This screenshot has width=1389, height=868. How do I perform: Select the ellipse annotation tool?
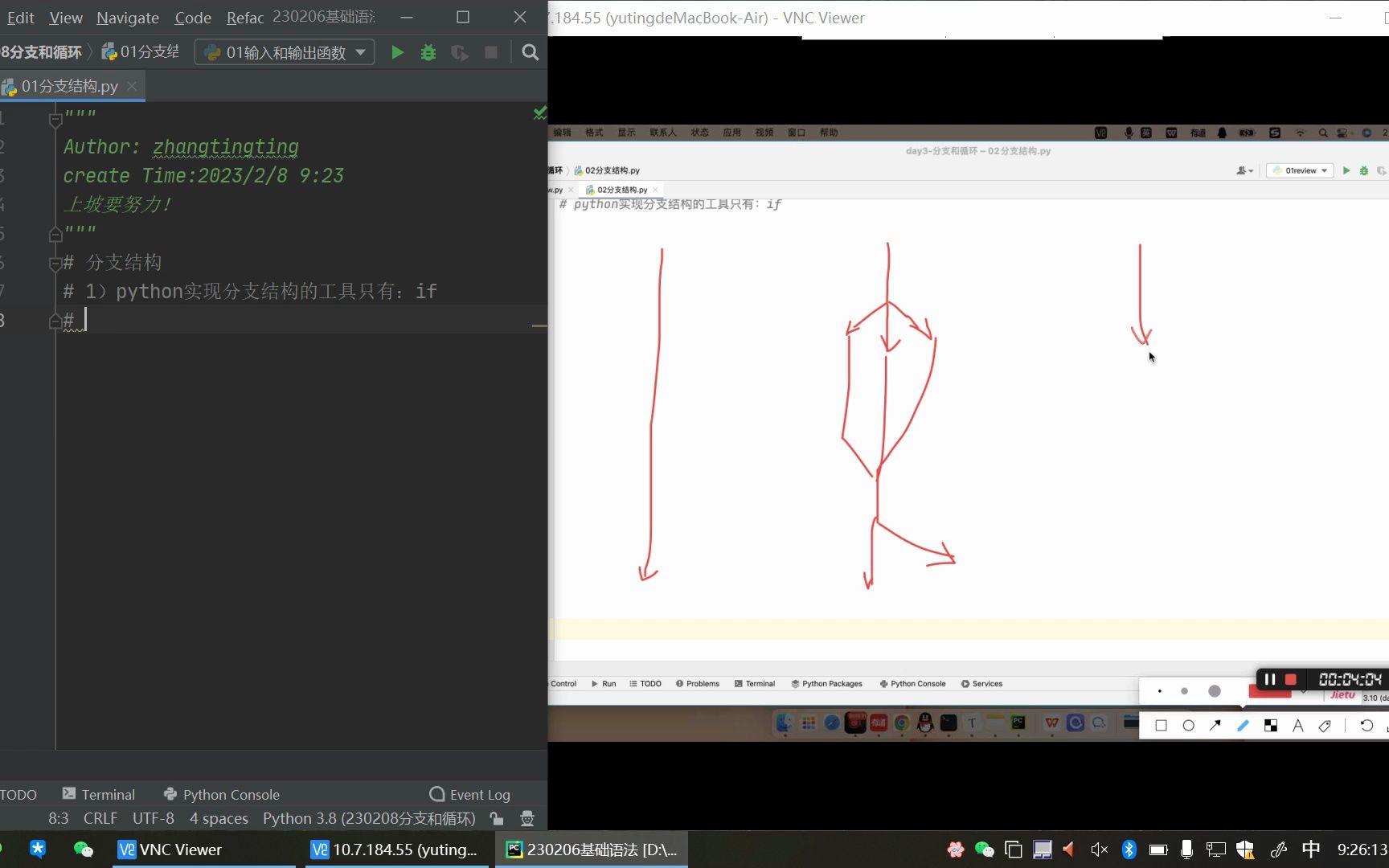point(1189,726)
